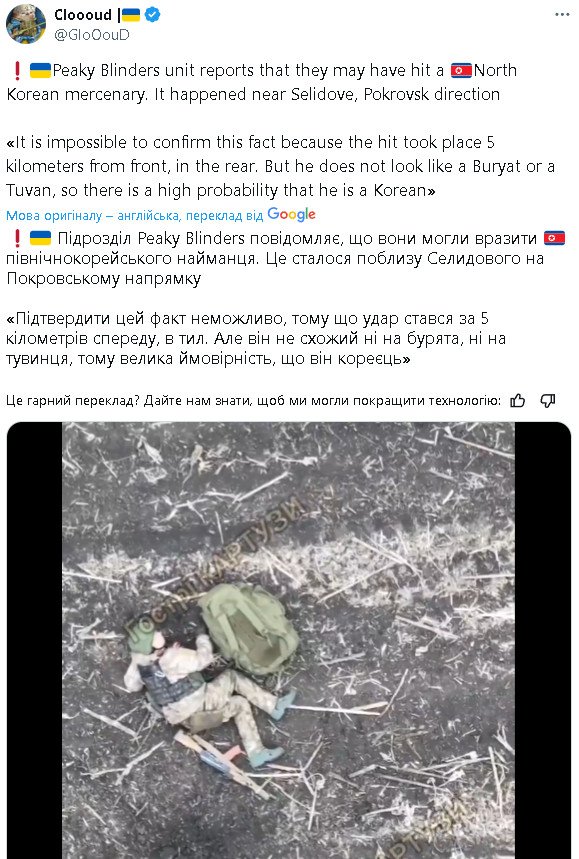
Task: Open the @GloOouD handle link
Action: point(91,35)
